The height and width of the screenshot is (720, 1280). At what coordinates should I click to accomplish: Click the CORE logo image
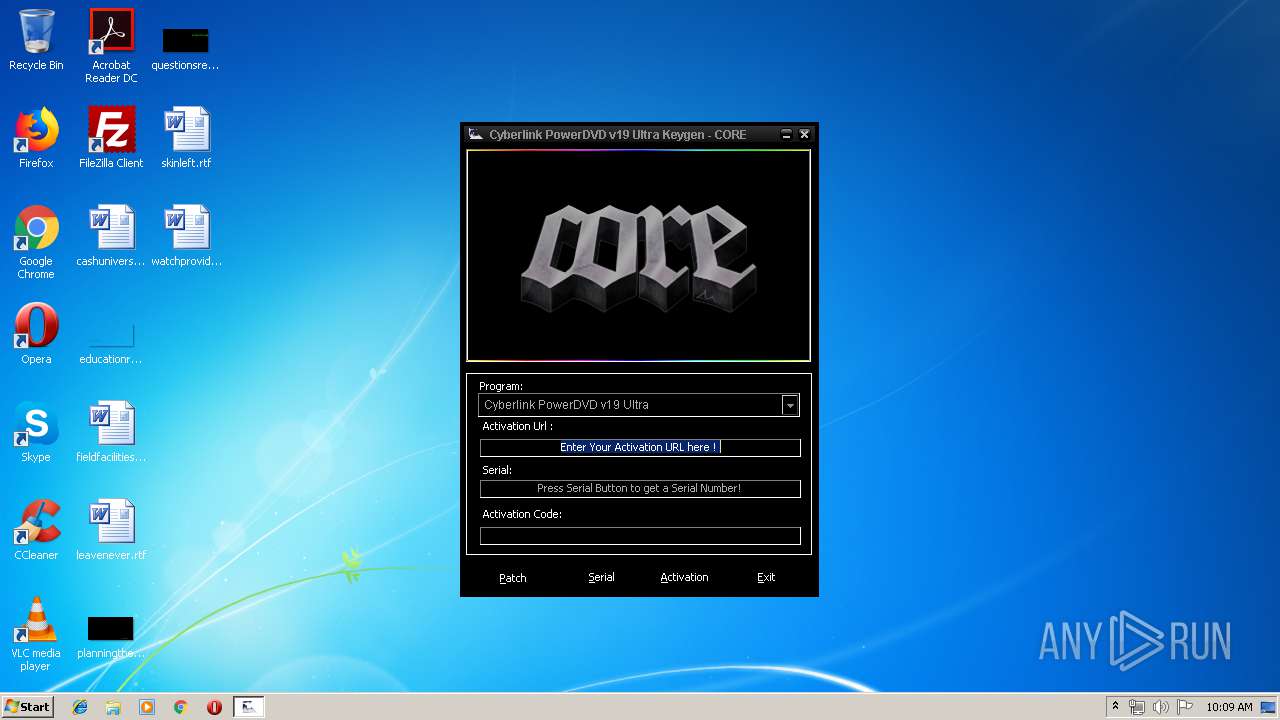tap(638, 256)
